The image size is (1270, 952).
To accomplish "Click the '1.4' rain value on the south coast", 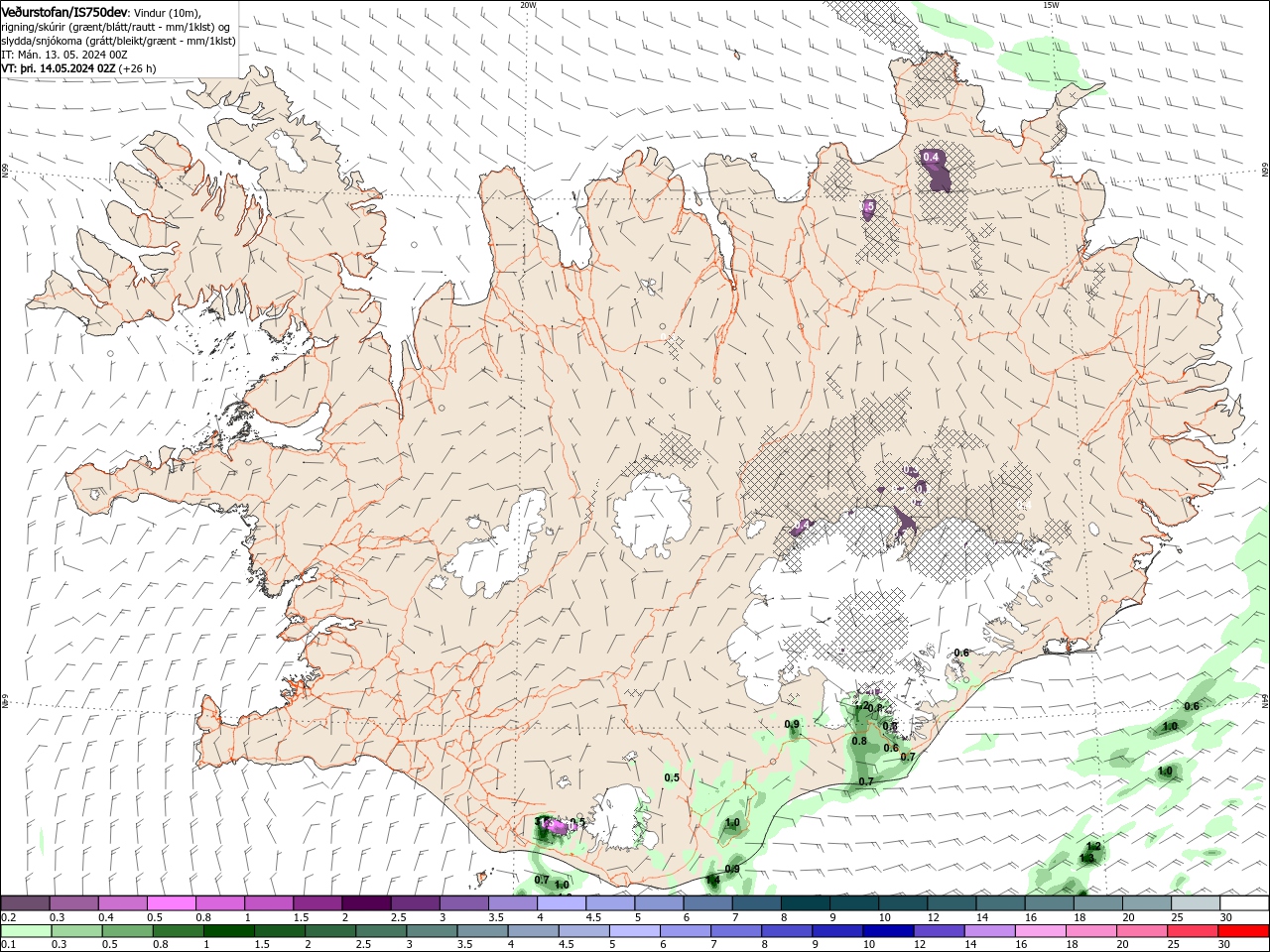I will click(x=712, y=880).
